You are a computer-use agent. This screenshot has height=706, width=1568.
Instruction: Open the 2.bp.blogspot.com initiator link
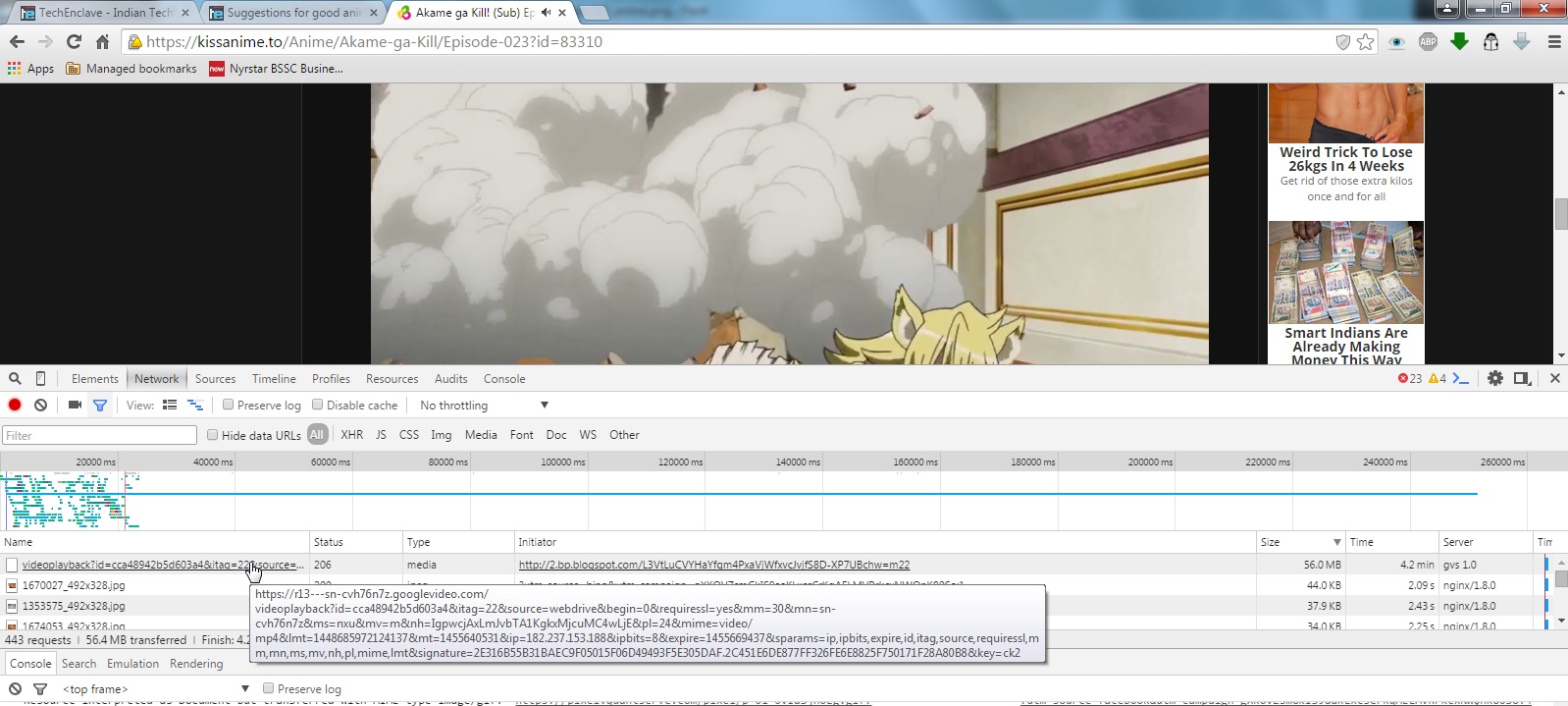click(x=714, y=565)
